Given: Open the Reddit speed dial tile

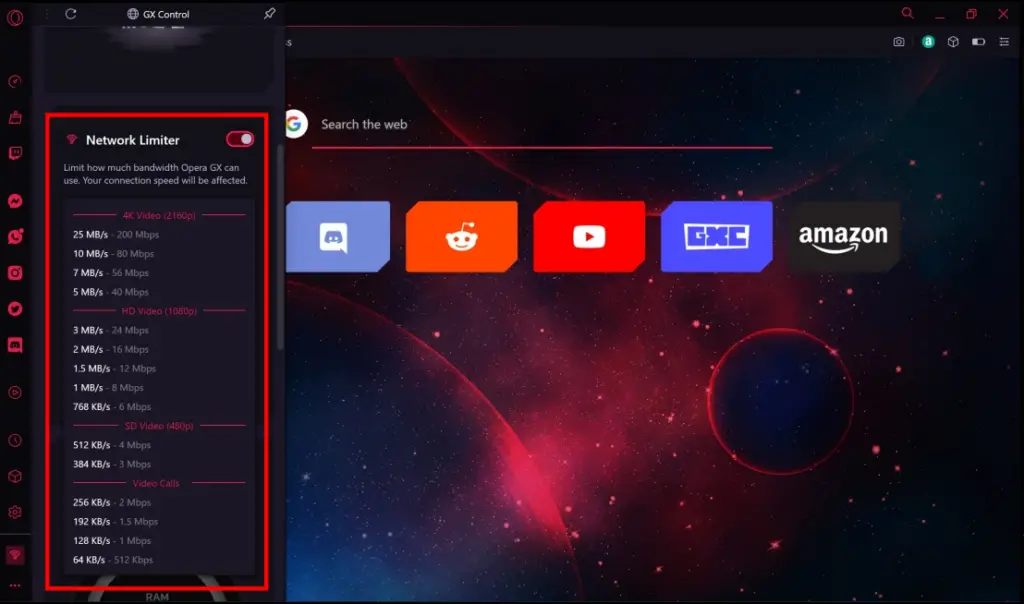Looking at the screenshot, I should point(462,236).
